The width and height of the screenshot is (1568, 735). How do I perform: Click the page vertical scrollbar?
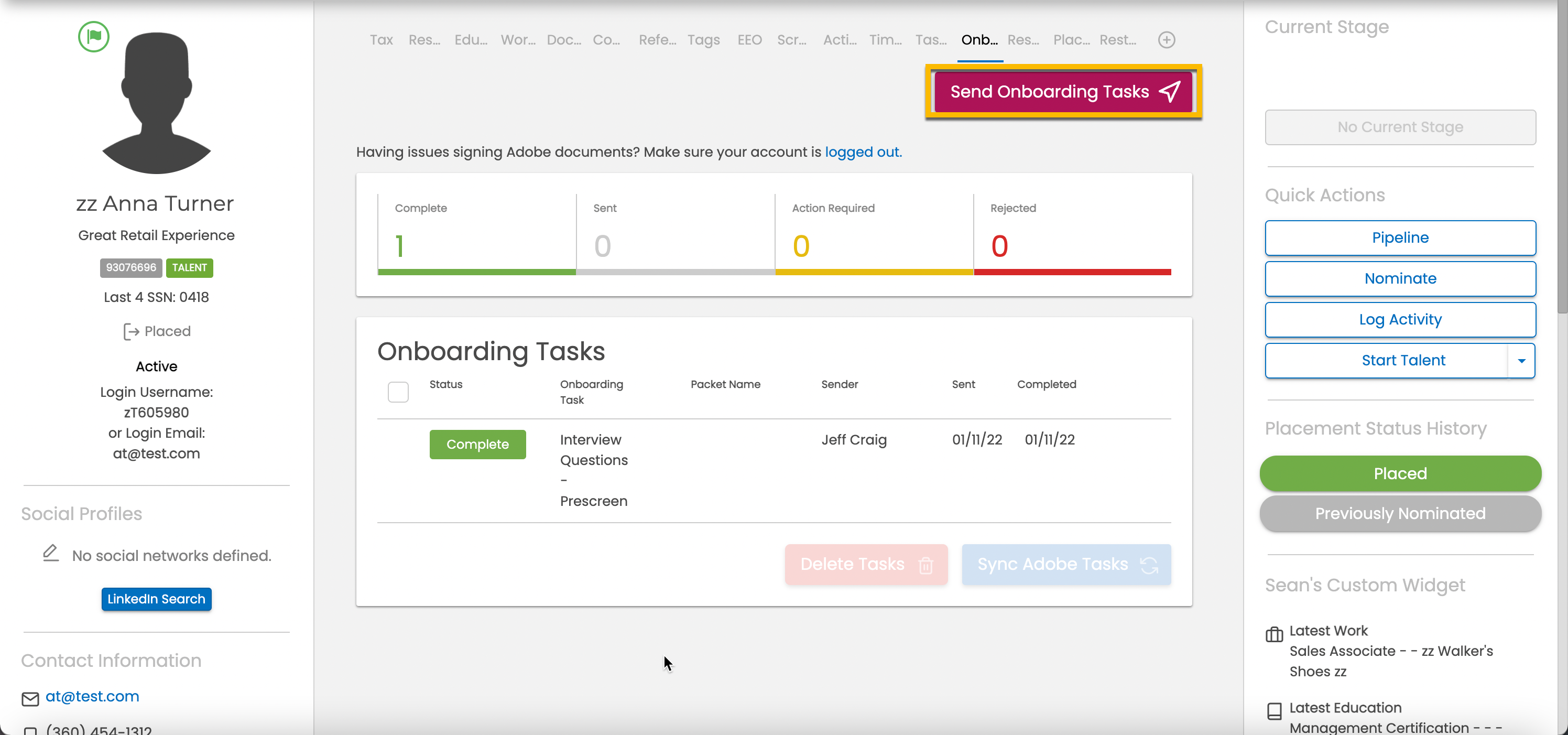(1562, 158)
